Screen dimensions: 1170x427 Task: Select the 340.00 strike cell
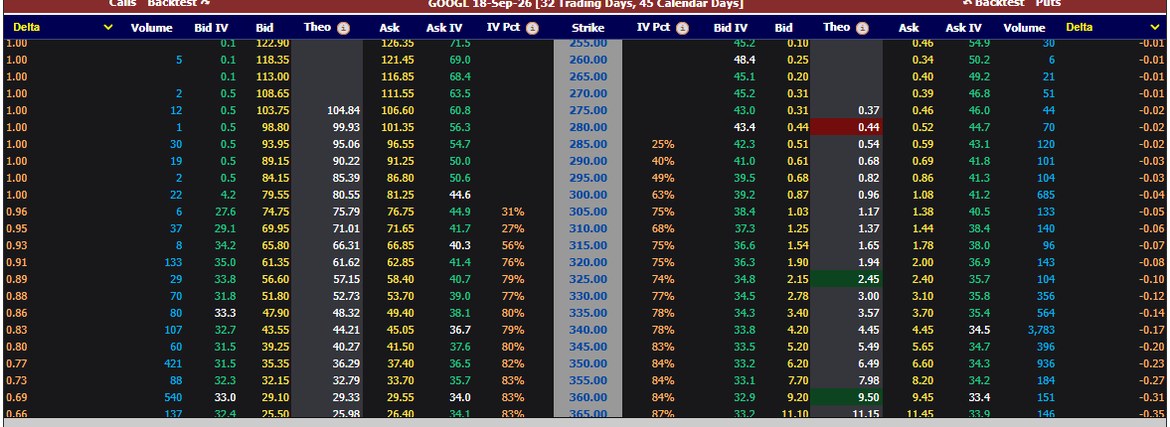click(x=588, y=330)
